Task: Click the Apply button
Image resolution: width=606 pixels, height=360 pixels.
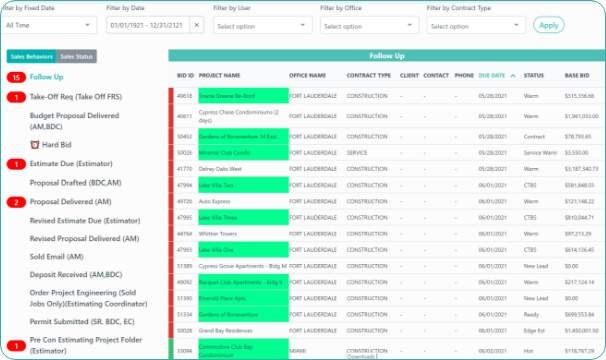Action: click(x=549, y=25)
